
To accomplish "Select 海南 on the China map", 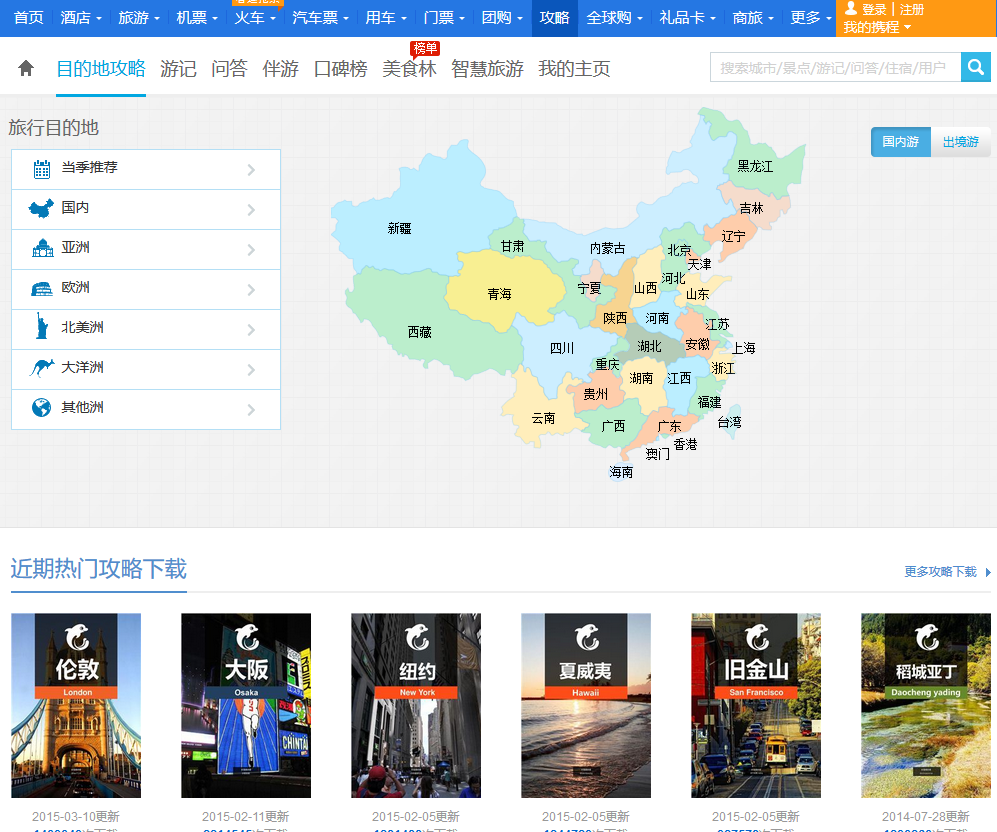I will (621, 472).
